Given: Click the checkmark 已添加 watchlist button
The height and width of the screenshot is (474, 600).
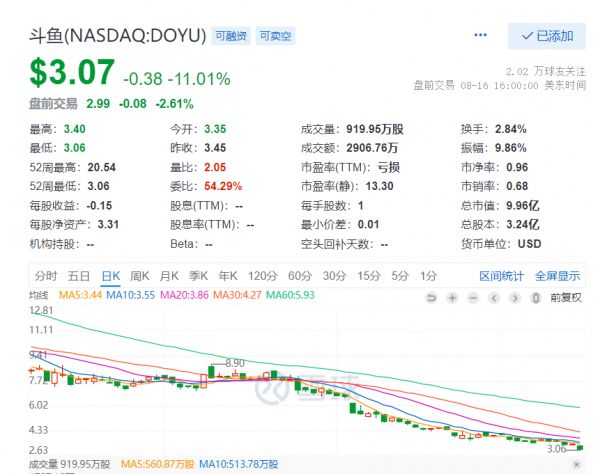Looking at the screenshot, I should click(x=546, y=36).
